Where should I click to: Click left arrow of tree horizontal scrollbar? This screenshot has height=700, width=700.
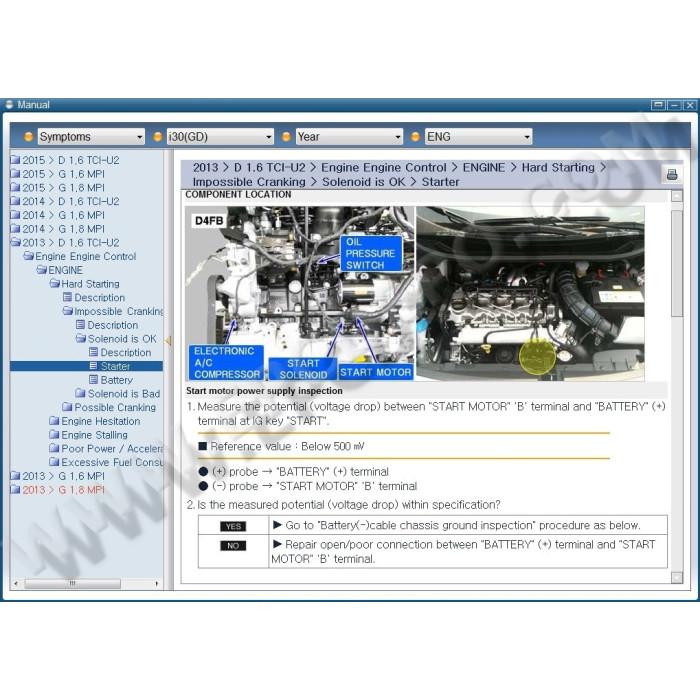[16, 583]
